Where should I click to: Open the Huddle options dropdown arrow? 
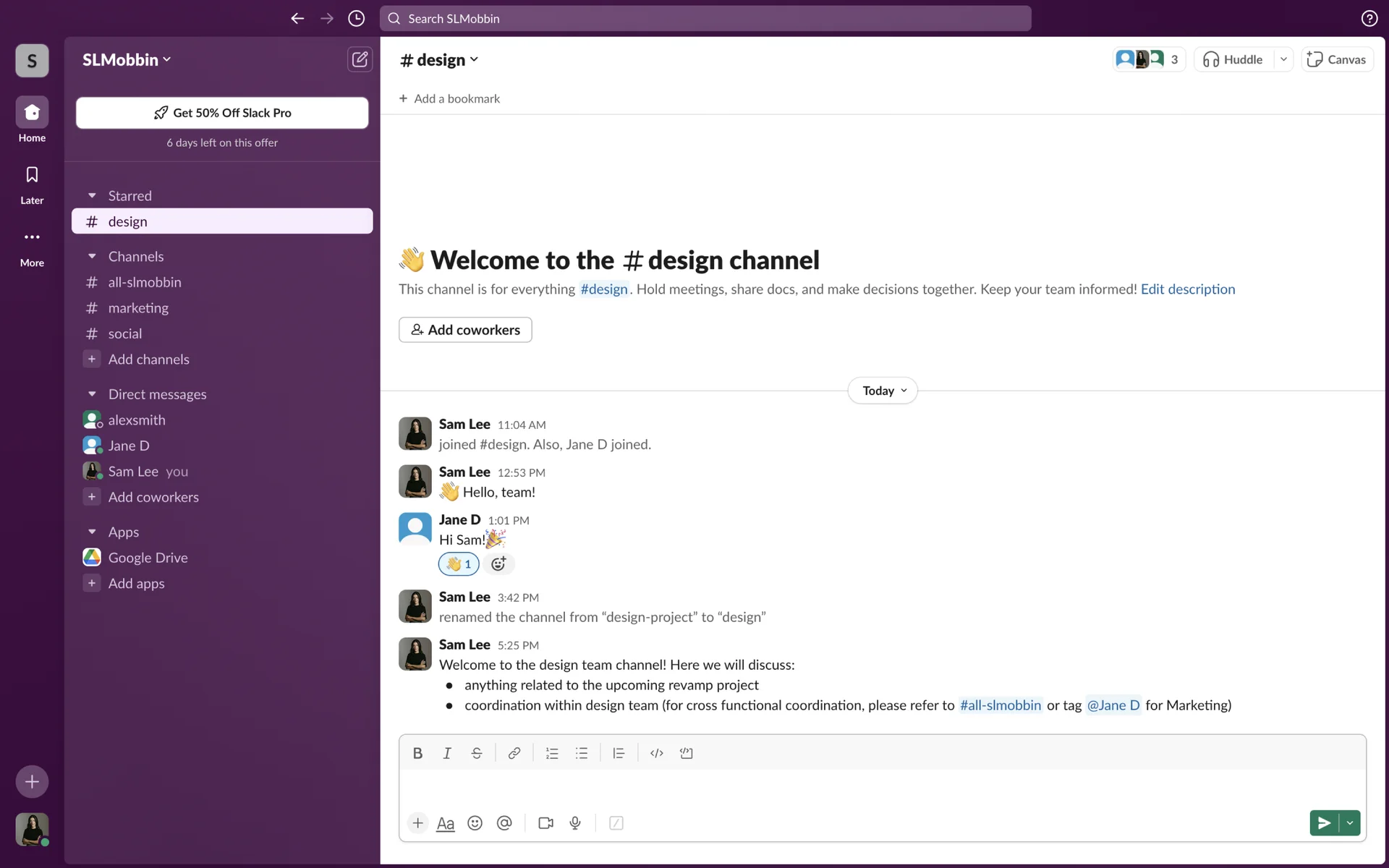coord(1283,59)
